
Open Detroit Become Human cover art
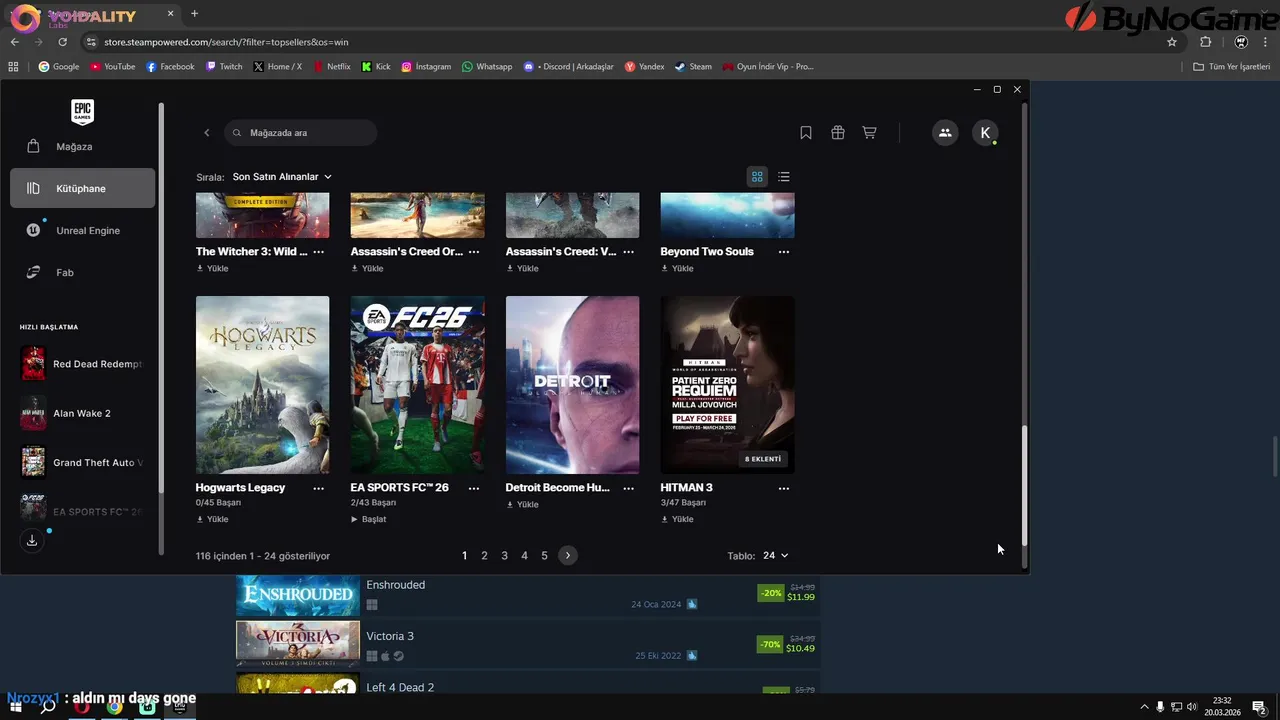point(572,385)
